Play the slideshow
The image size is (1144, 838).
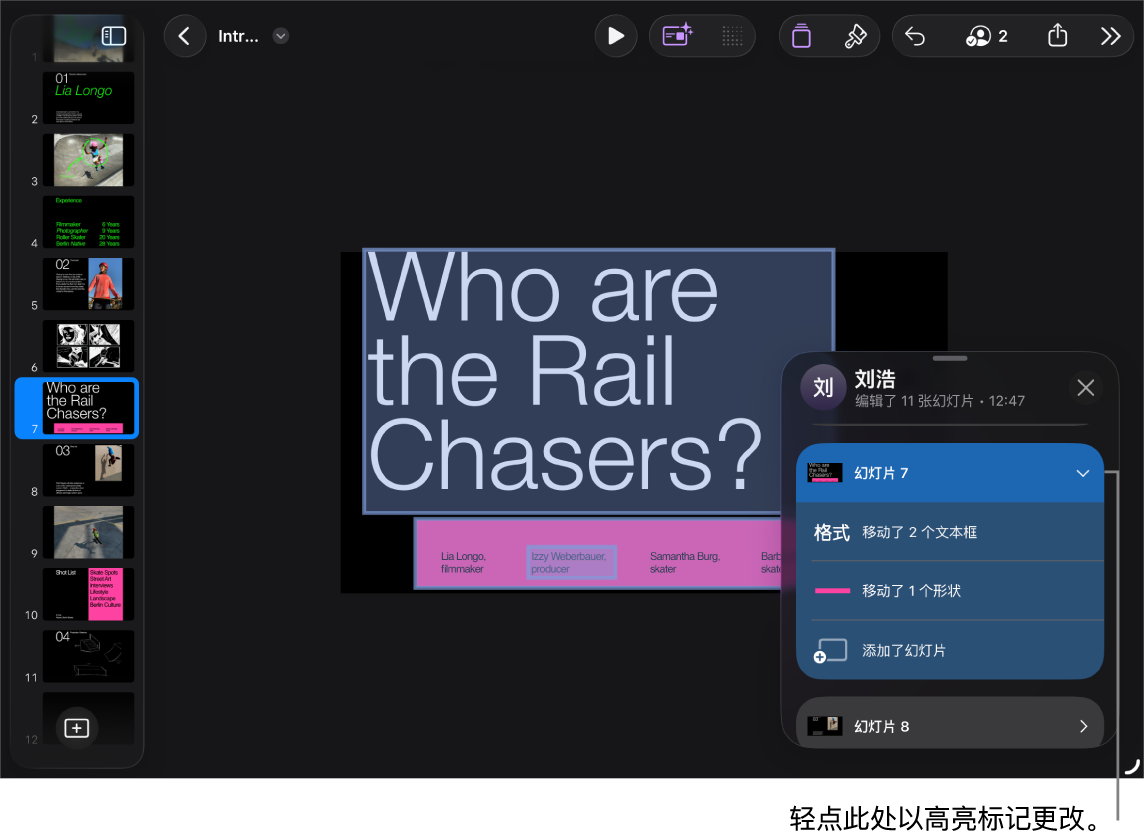click(x=616, y=36)
